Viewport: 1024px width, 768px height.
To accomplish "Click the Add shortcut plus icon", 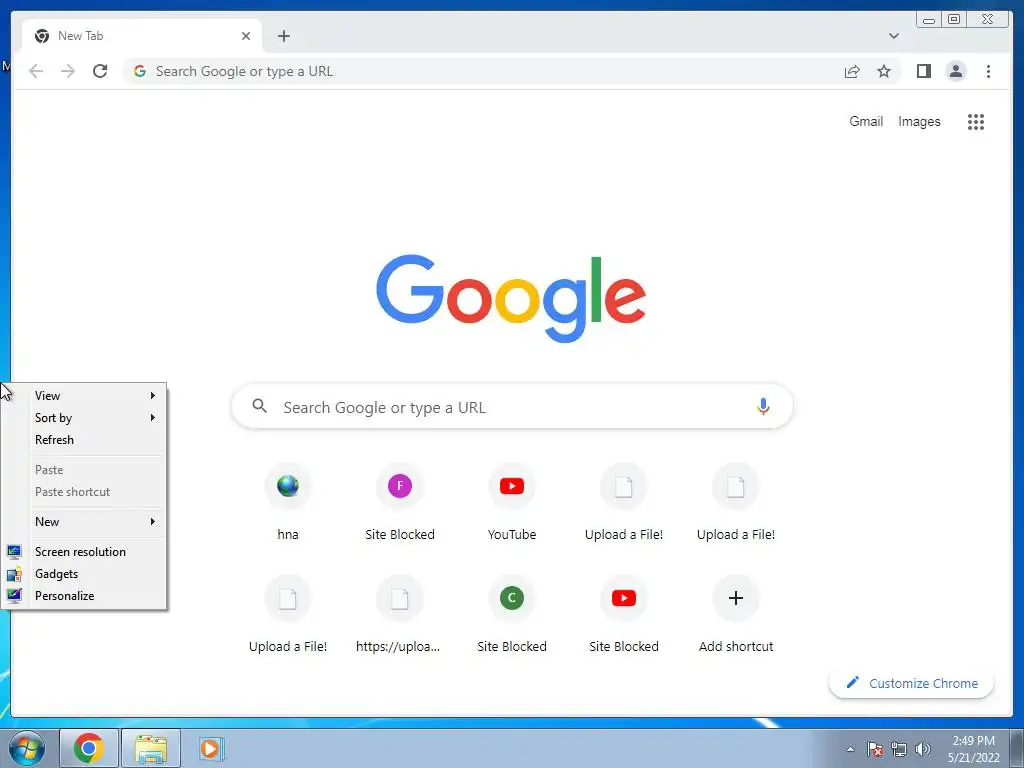I will point(736,598).
